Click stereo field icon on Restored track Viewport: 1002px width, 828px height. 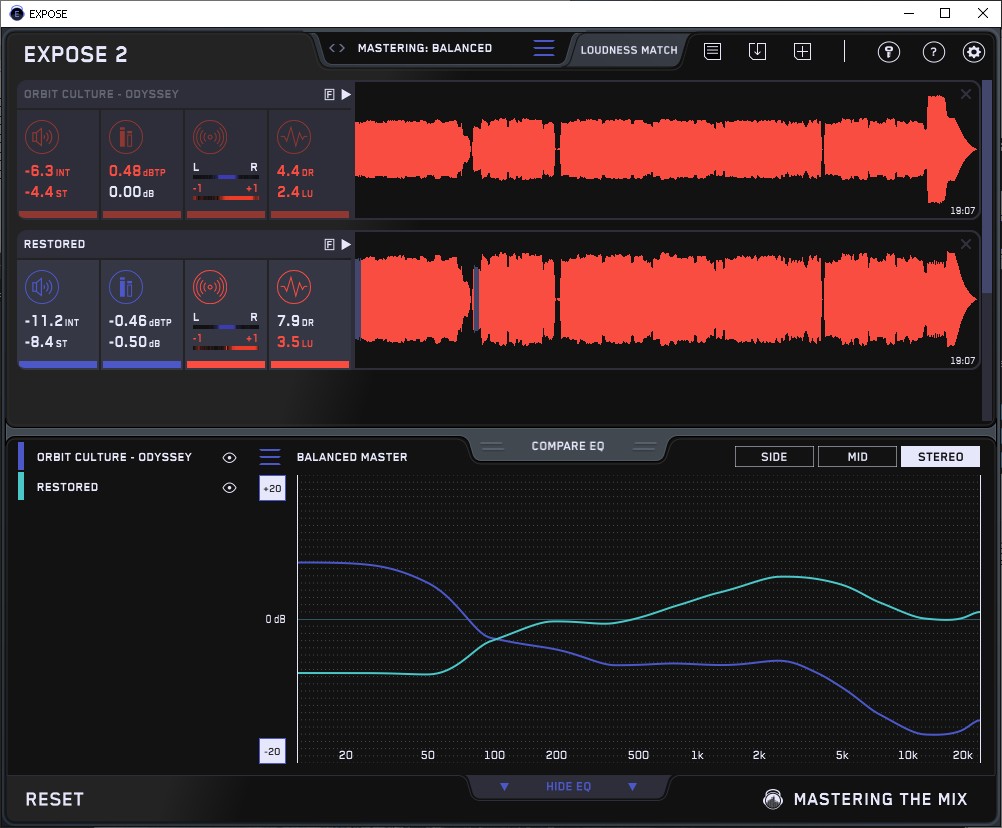(x=210, y=287)
